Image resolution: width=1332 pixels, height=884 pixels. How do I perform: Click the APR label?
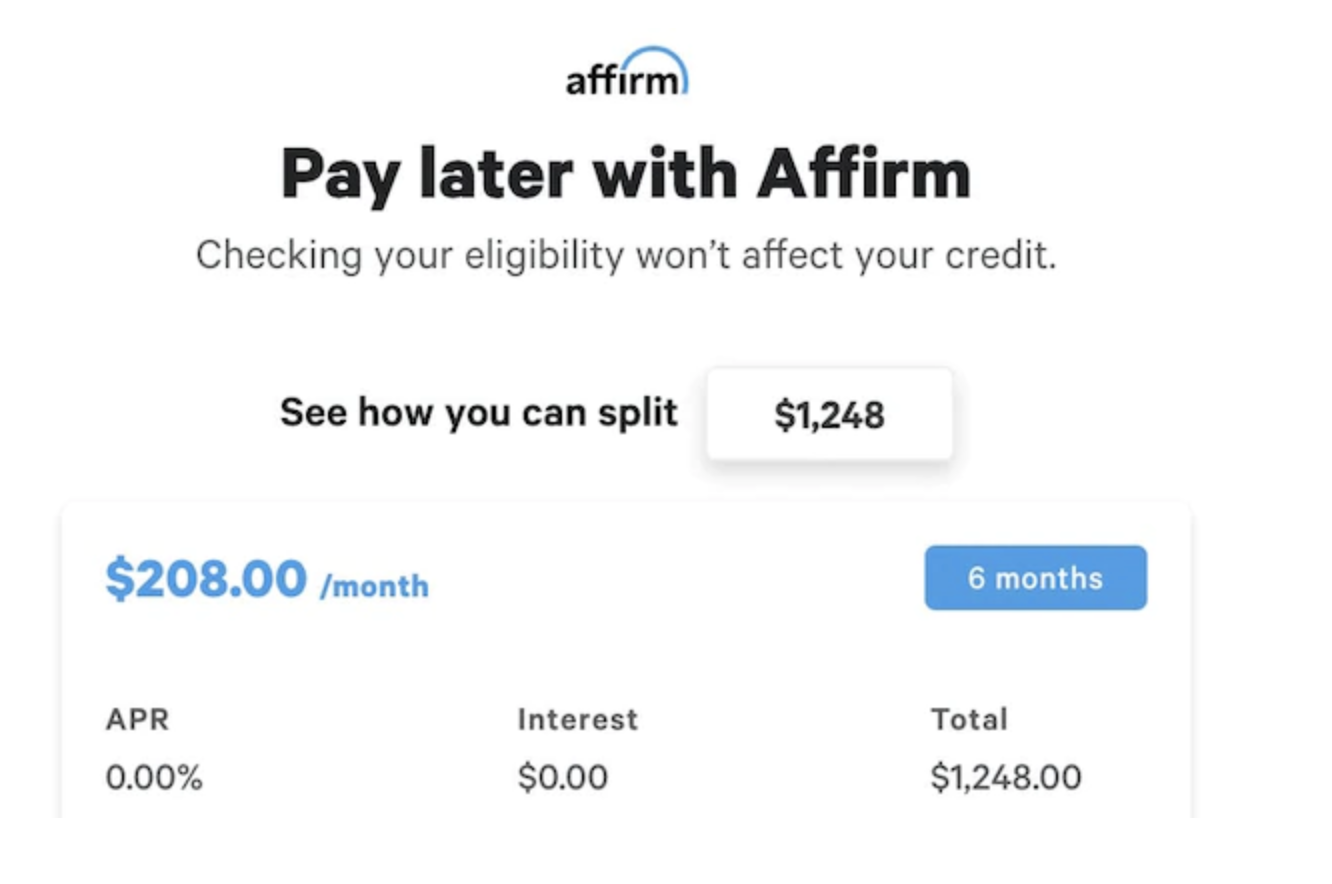click(137, 719)
